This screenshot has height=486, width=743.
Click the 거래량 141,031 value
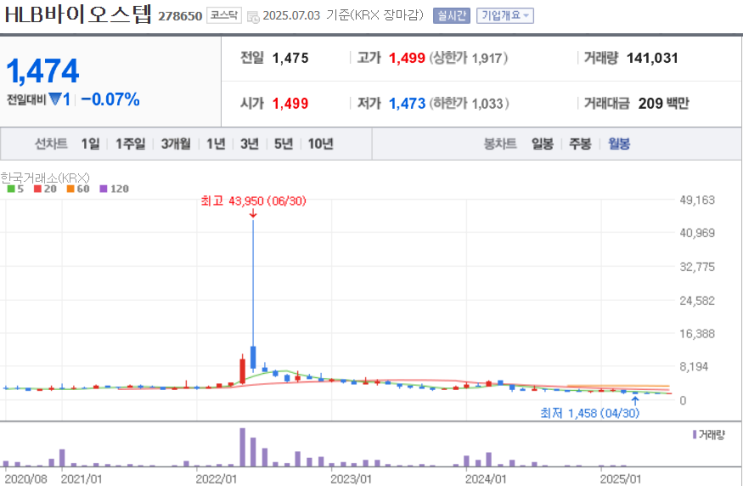pyautogui.click(x=652, y=58)
